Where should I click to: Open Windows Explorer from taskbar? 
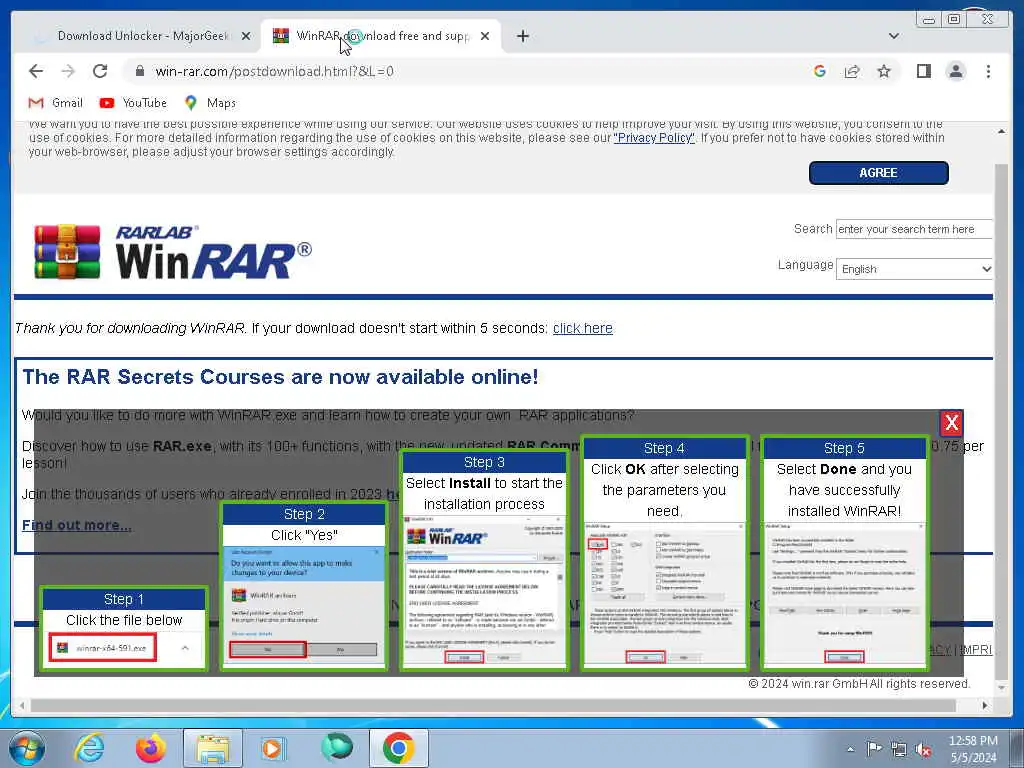[x=213, y=748]
